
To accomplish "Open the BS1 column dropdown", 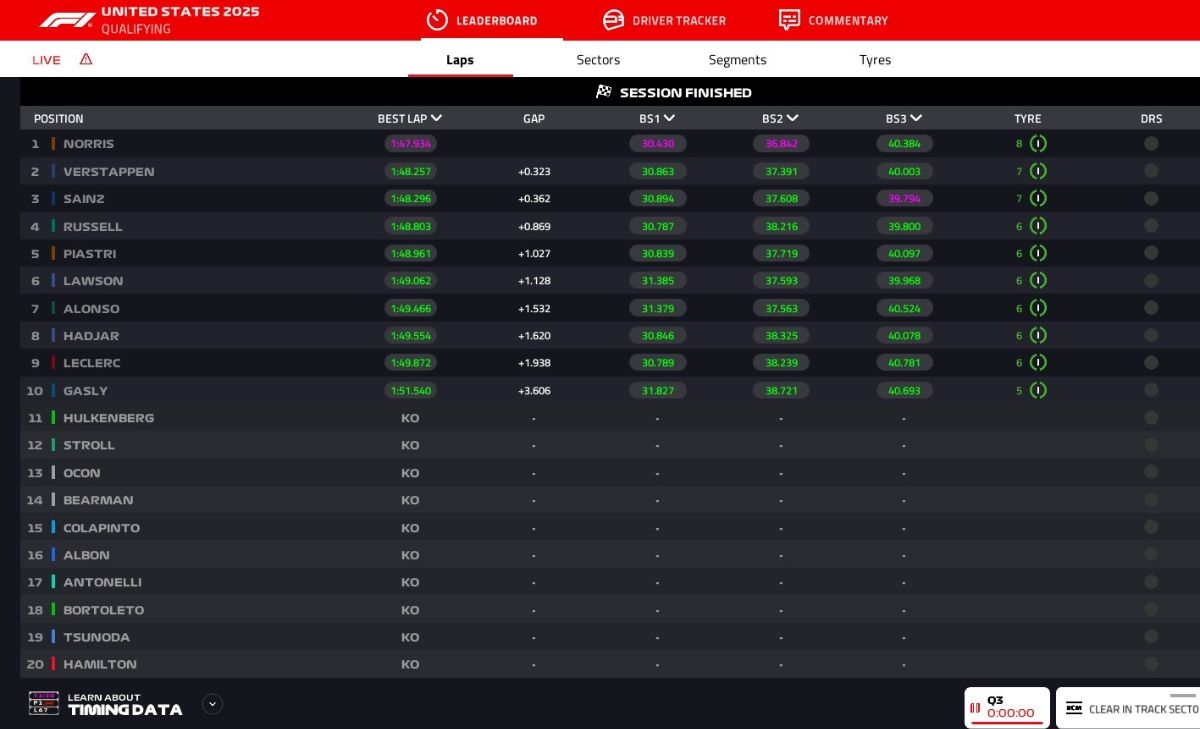I will point(669,118).
